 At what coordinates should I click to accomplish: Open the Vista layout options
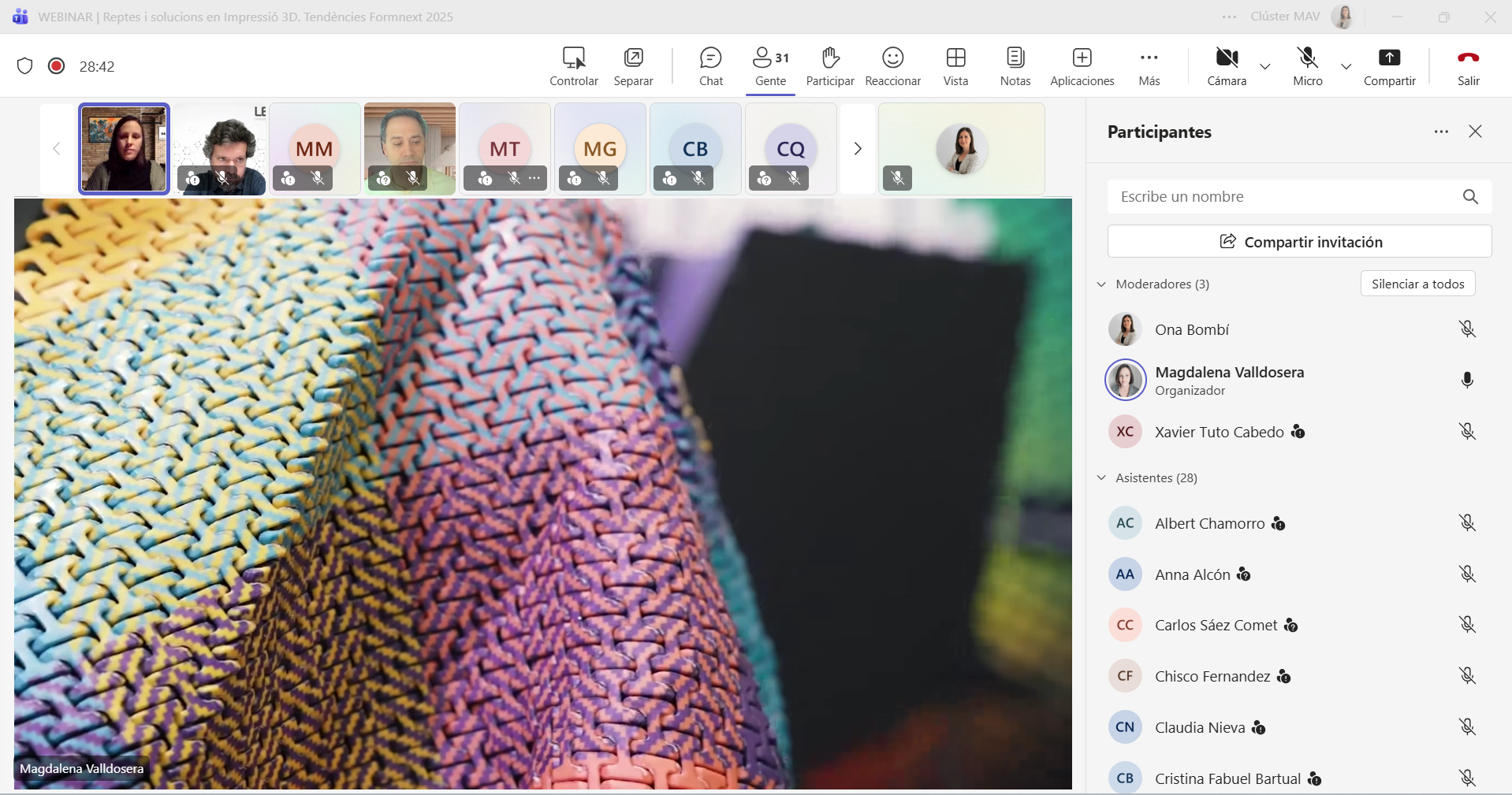[955, 66]
